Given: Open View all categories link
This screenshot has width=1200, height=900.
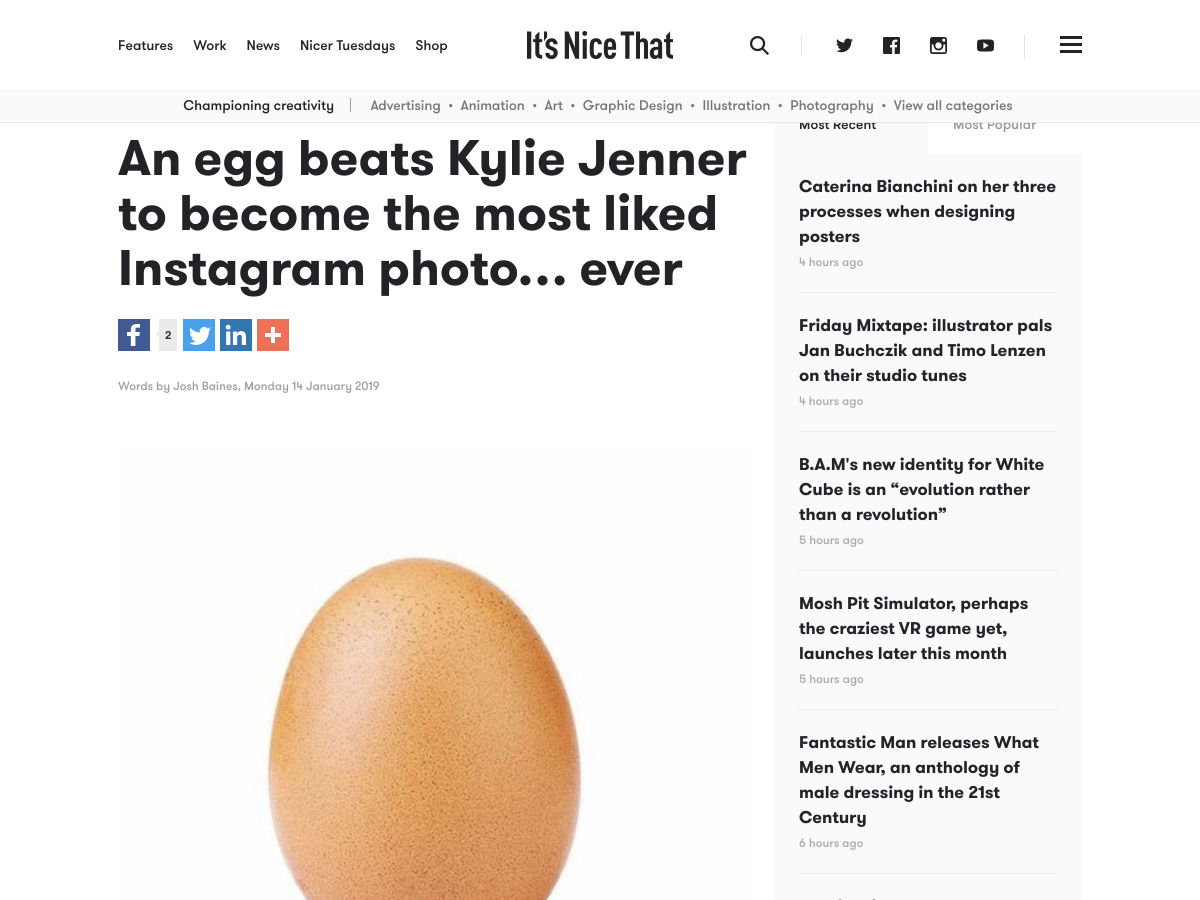Looking at the screenshot, I should [952, 105].
